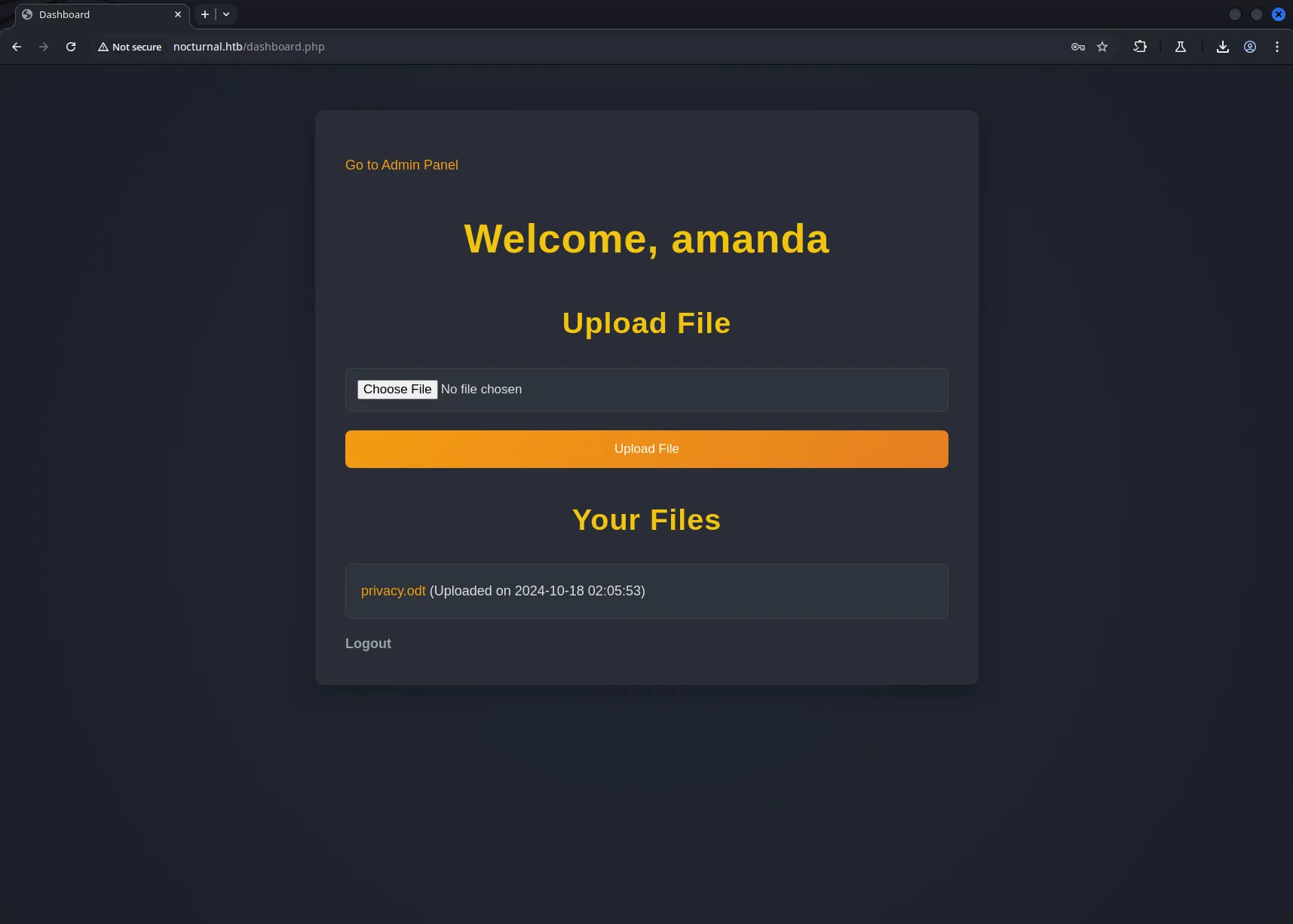The width and height of the screenshot is (1293, 924).
Task: Go forward to the next page
Action: (x=44, y=47)
